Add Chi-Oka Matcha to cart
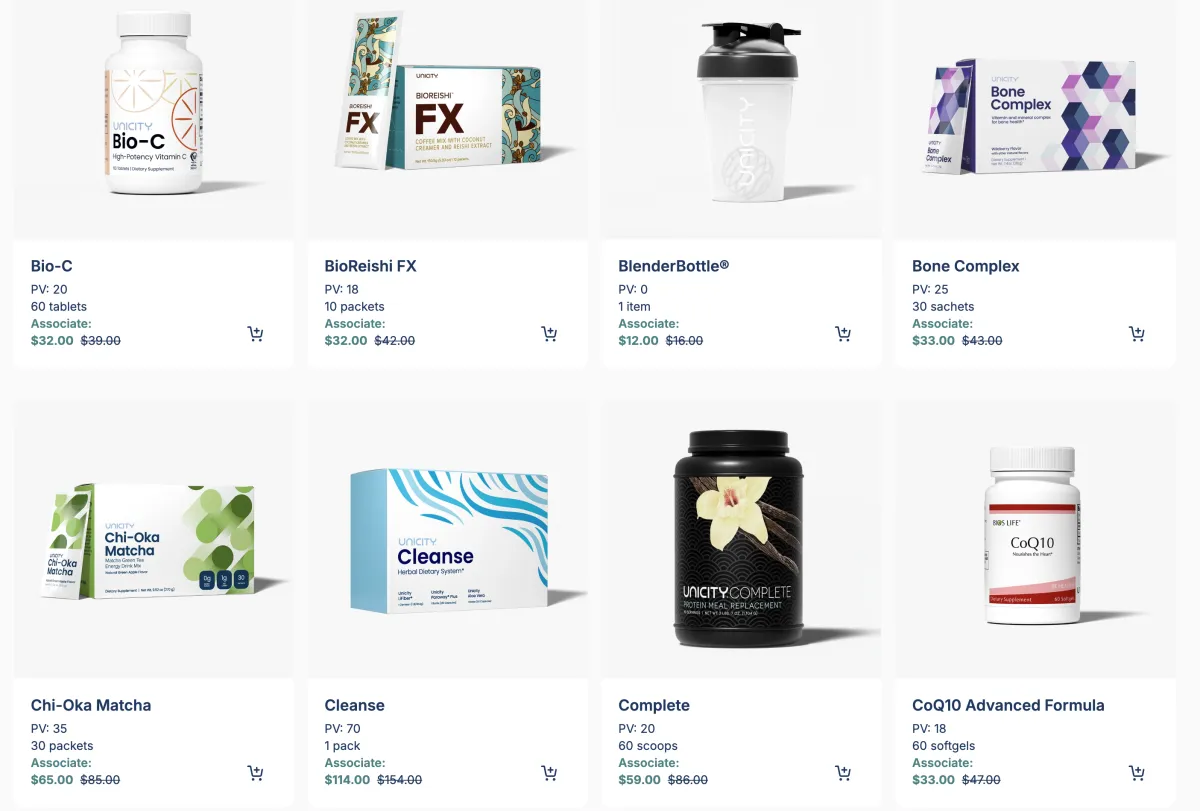This screenshot has width=1200, height=811. [256, 773]
